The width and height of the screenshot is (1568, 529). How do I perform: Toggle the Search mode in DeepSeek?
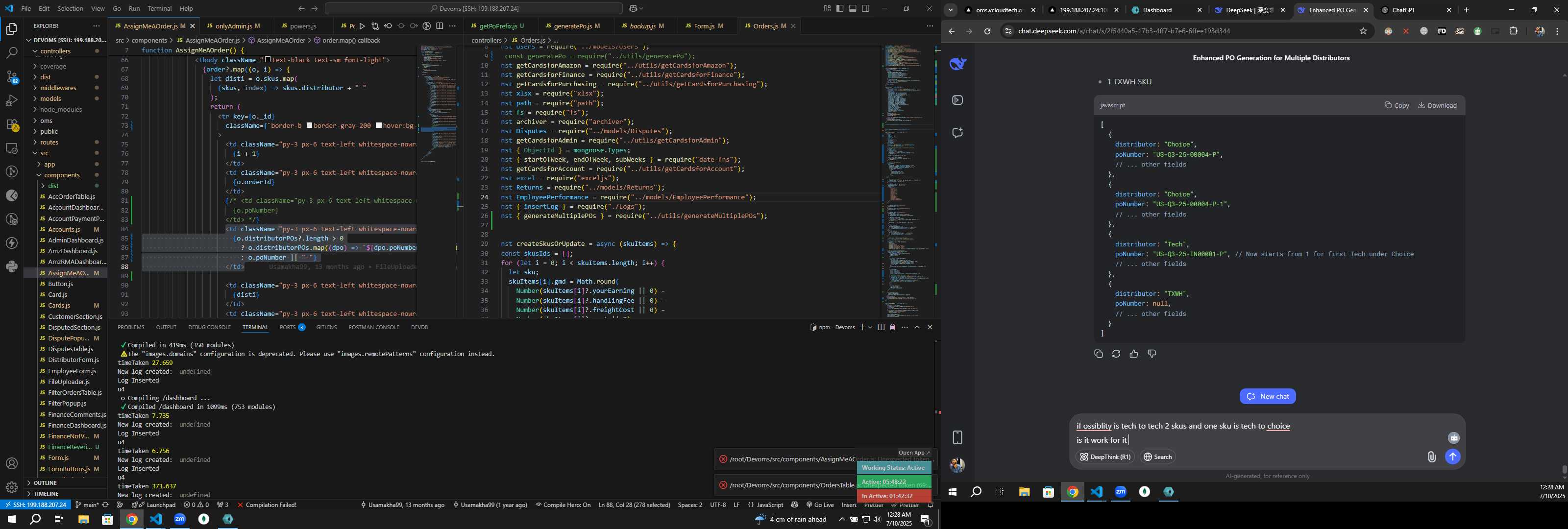pyautogui.click(x=1157, y=457)
